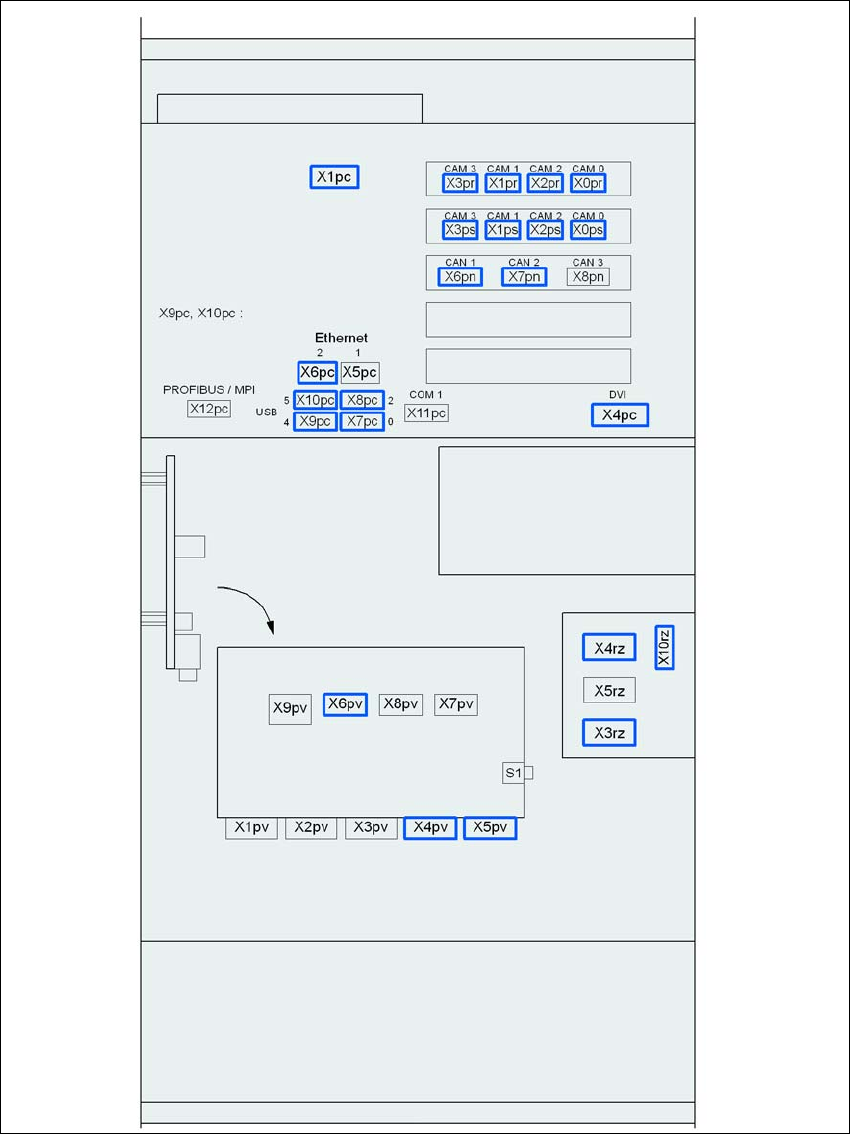Select the highlighted X4pv connector
The image size is (850, 1134).
pyautogui.click(x=430, y=827)
